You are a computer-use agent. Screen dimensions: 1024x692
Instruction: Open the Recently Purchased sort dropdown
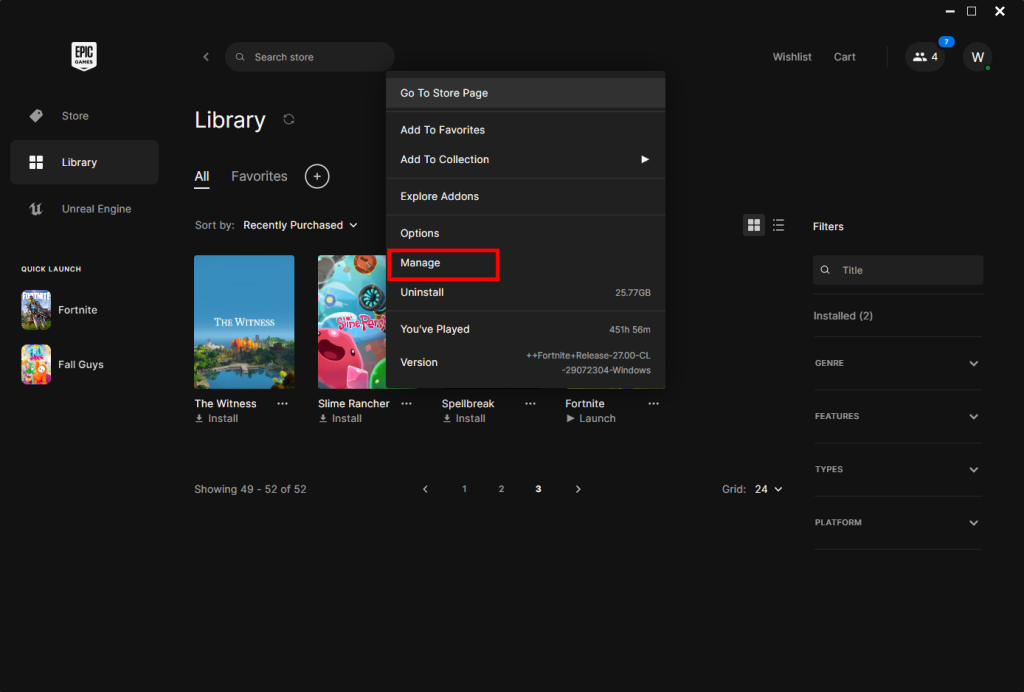pyautogui.click(x=300, y=225)
